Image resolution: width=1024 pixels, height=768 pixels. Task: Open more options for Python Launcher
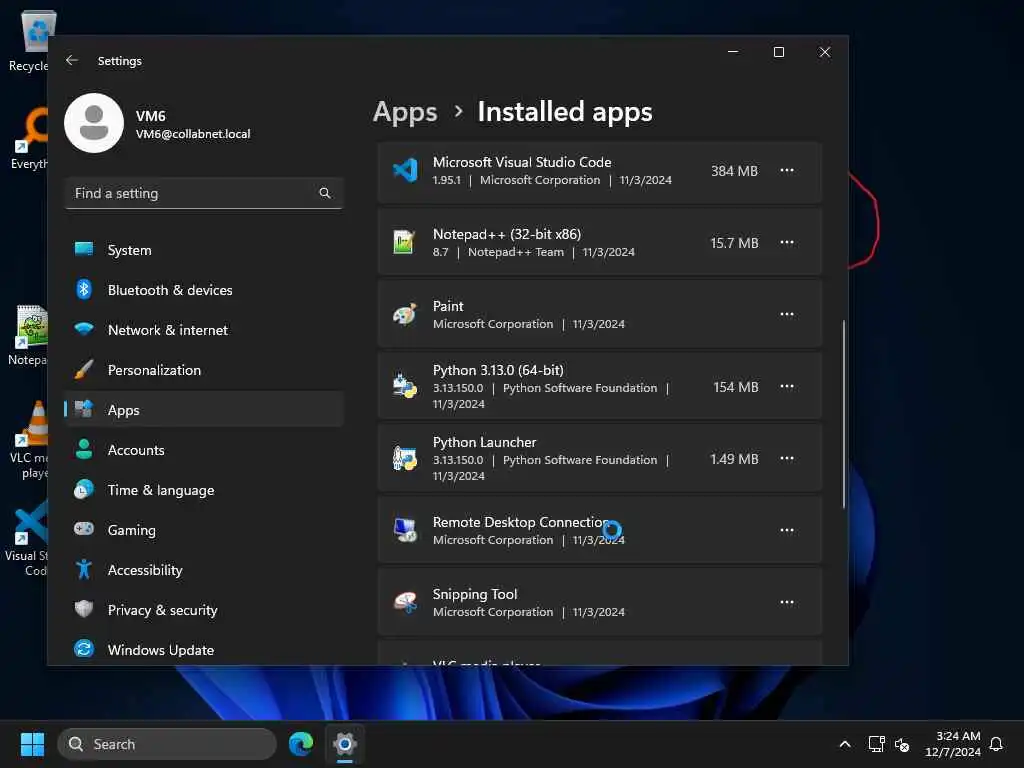click(x=787, y=458)
